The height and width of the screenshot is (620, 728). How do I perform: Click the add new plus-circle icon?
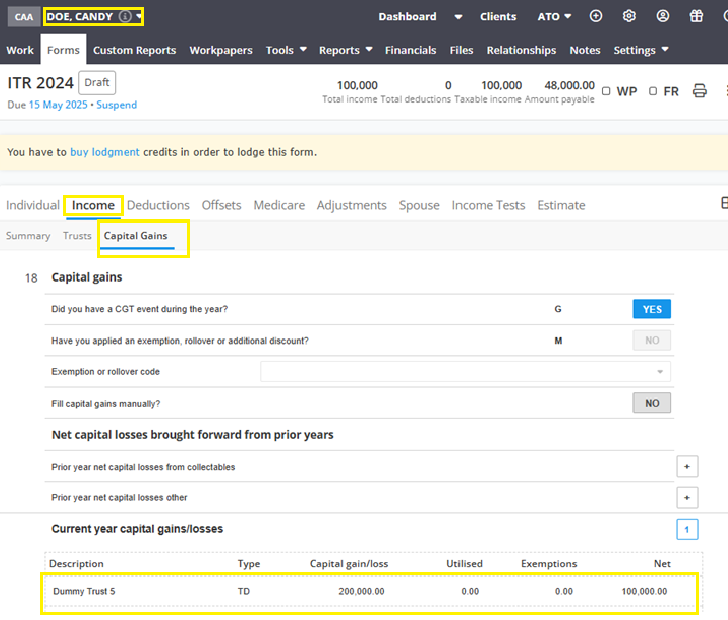pyautogui.click(x=596, y=16)
